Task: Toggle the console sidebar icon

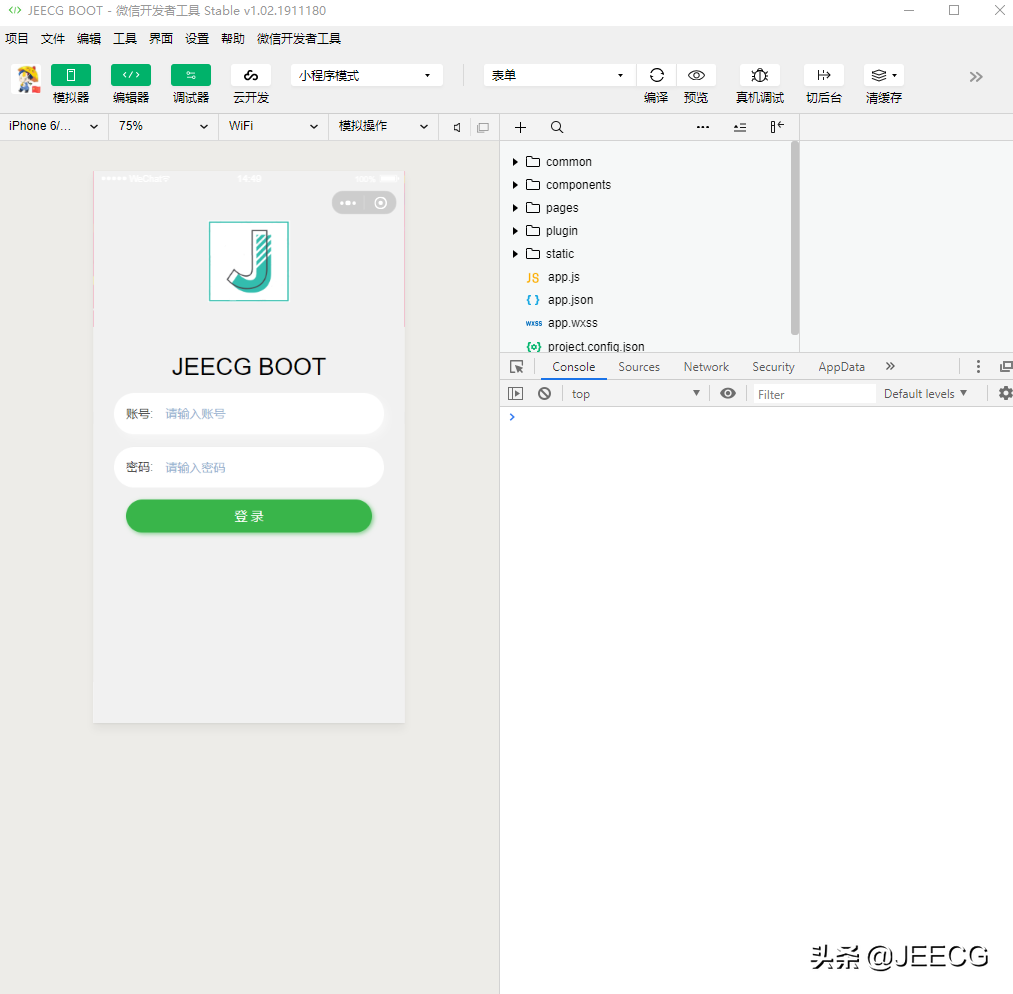Action: 516,393
